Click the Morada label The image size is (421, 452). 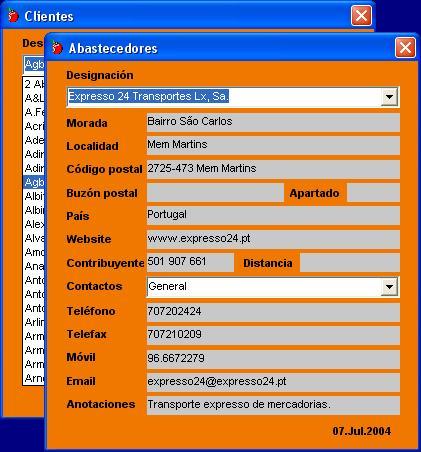tap(87, 123)
